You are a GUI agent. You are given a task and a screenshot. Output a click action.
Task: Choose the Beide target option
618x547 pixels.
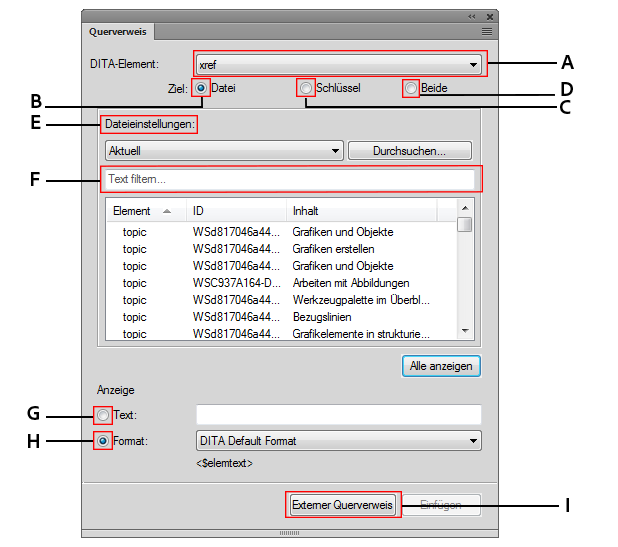411,88
